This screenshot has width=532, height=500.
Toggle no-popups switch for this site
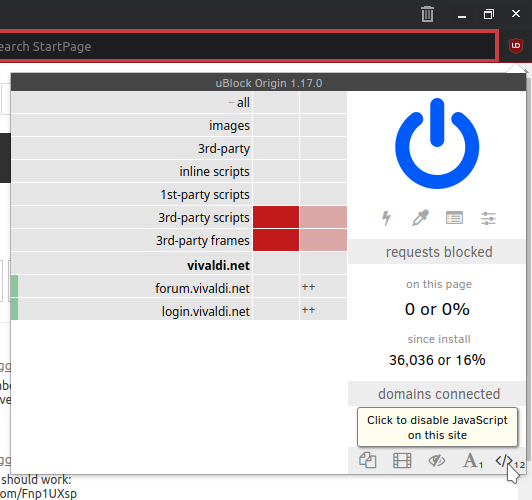(x=367, y=461)
